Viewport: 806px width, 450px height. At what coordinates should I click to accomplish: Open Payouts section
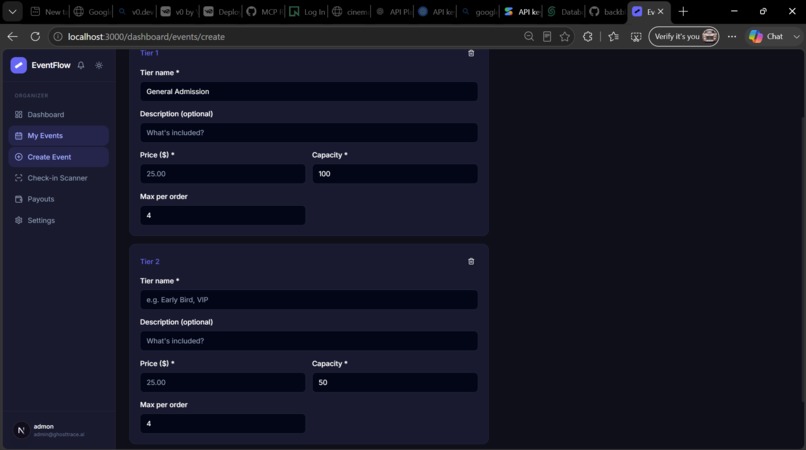(x=59, y=199)
